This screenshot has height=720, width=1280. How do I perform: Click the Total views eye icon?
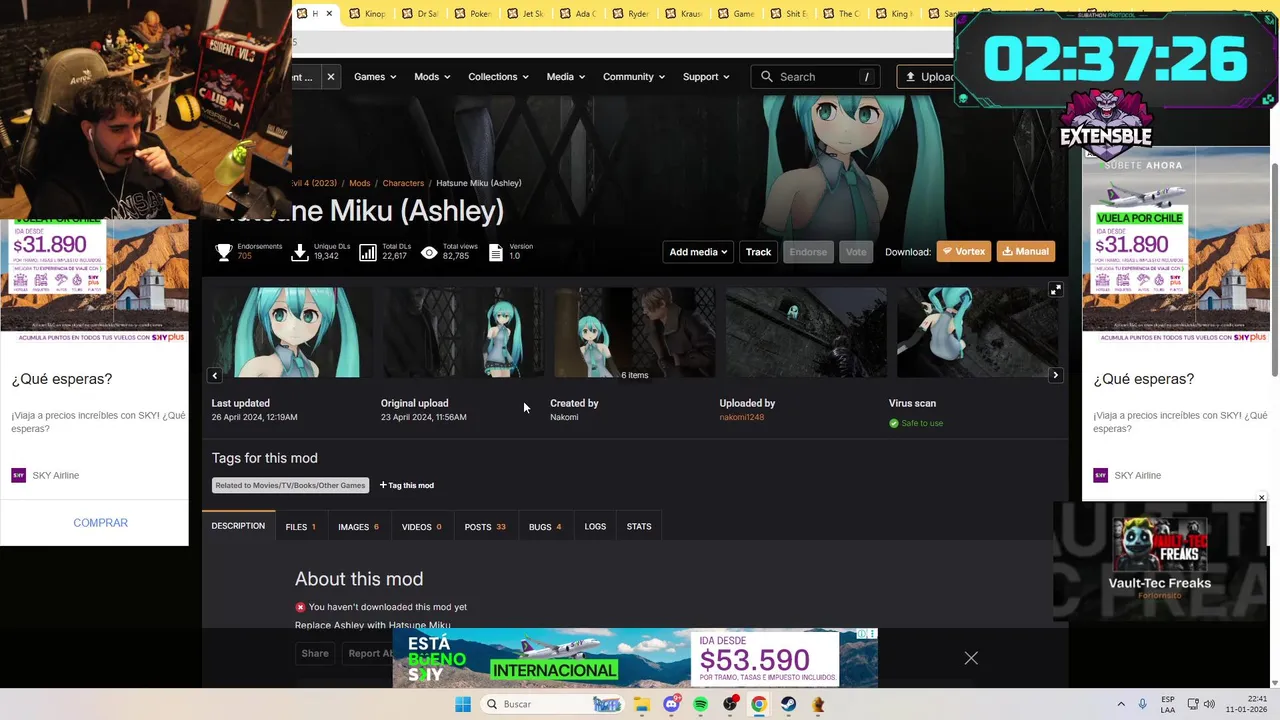pos(429,252)
